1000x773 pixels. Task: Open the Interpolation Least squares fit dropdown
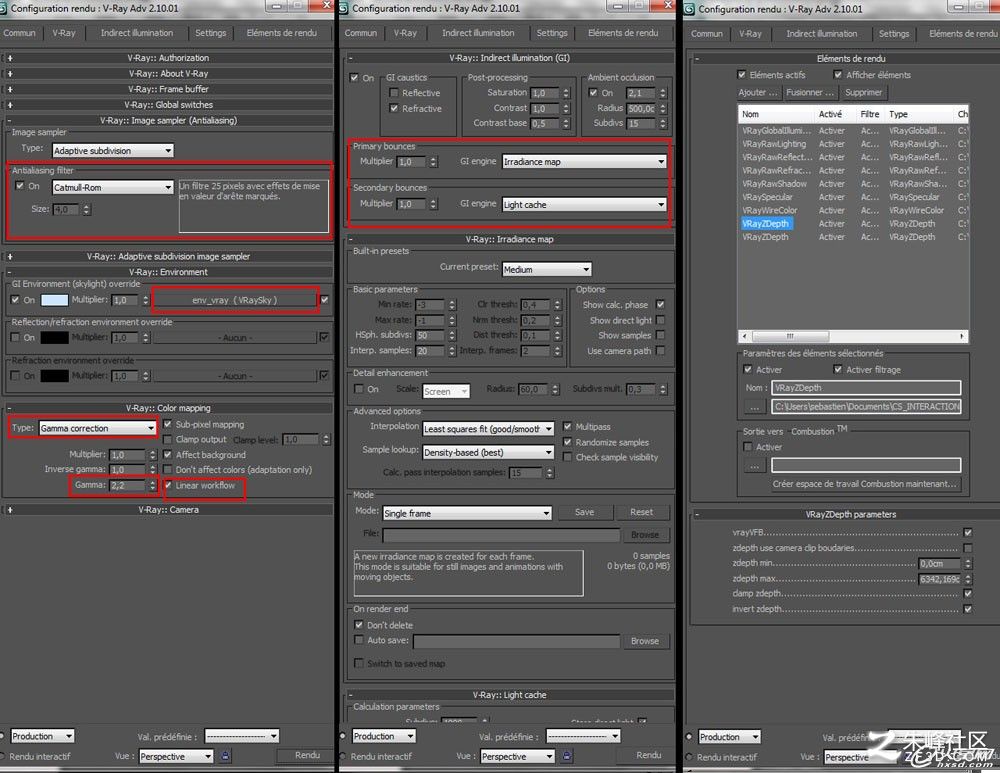tap(488, 429)
